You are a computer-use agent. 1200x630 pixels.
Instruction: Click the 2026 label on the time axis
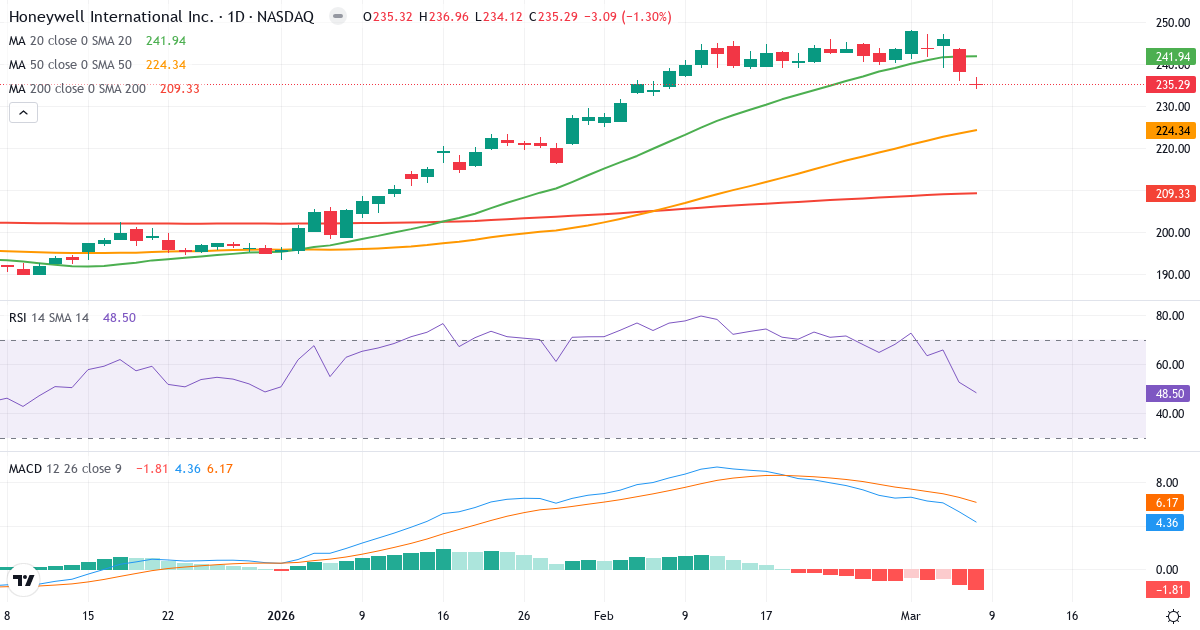pos(280,617)
